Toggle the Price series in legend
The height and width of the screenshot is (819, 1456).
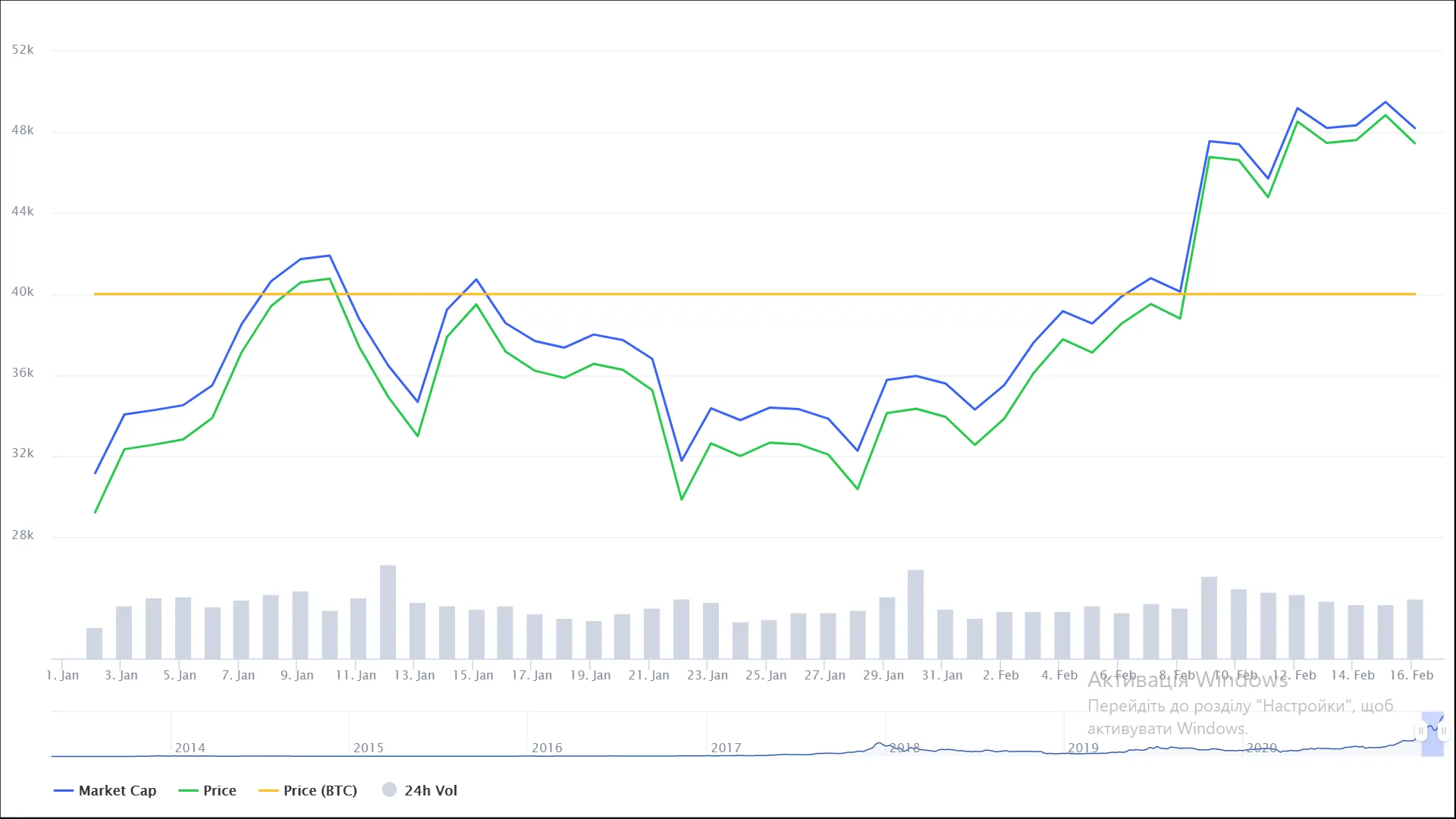coord(207,790)
